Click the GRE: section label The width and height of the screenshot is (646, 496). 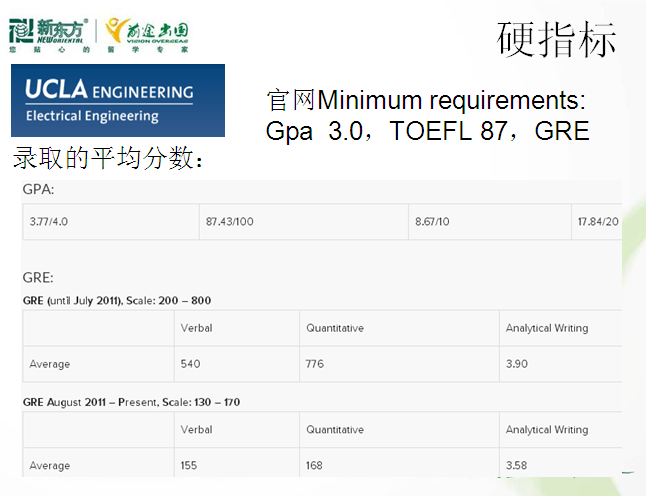pos(38,278)
